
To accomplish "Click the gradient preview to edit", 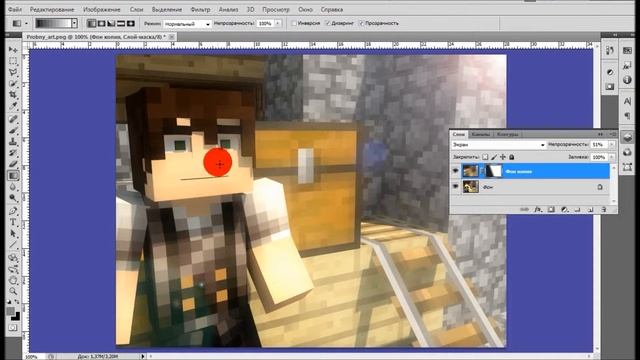I will pyautogui.click(x=53, y=24).
